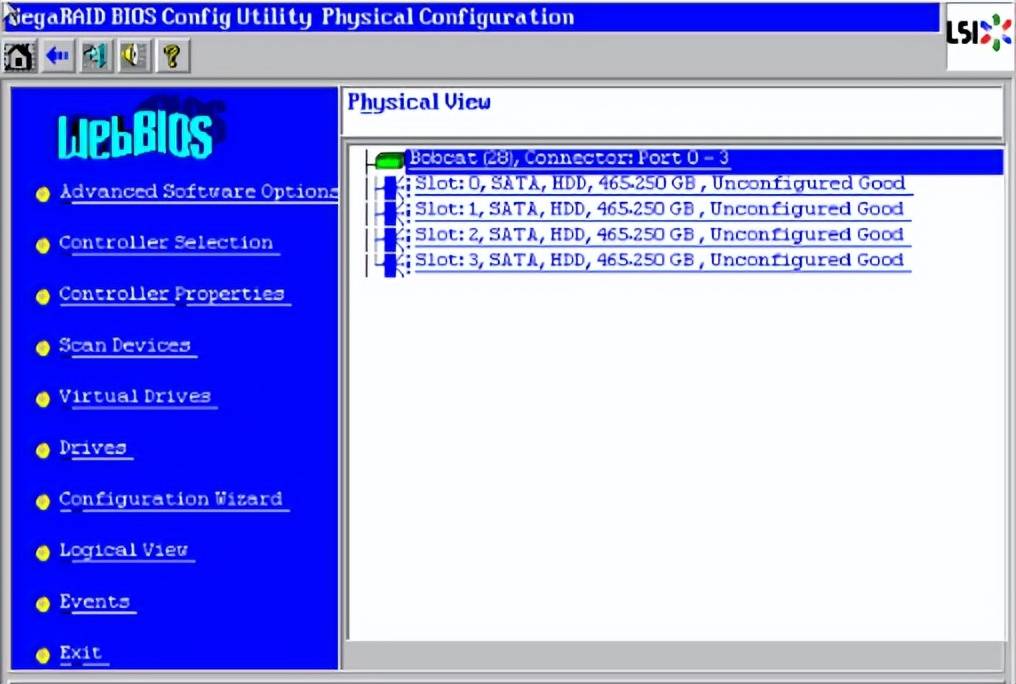Click the green Bobcat controller icon

[x=390, y=160]
